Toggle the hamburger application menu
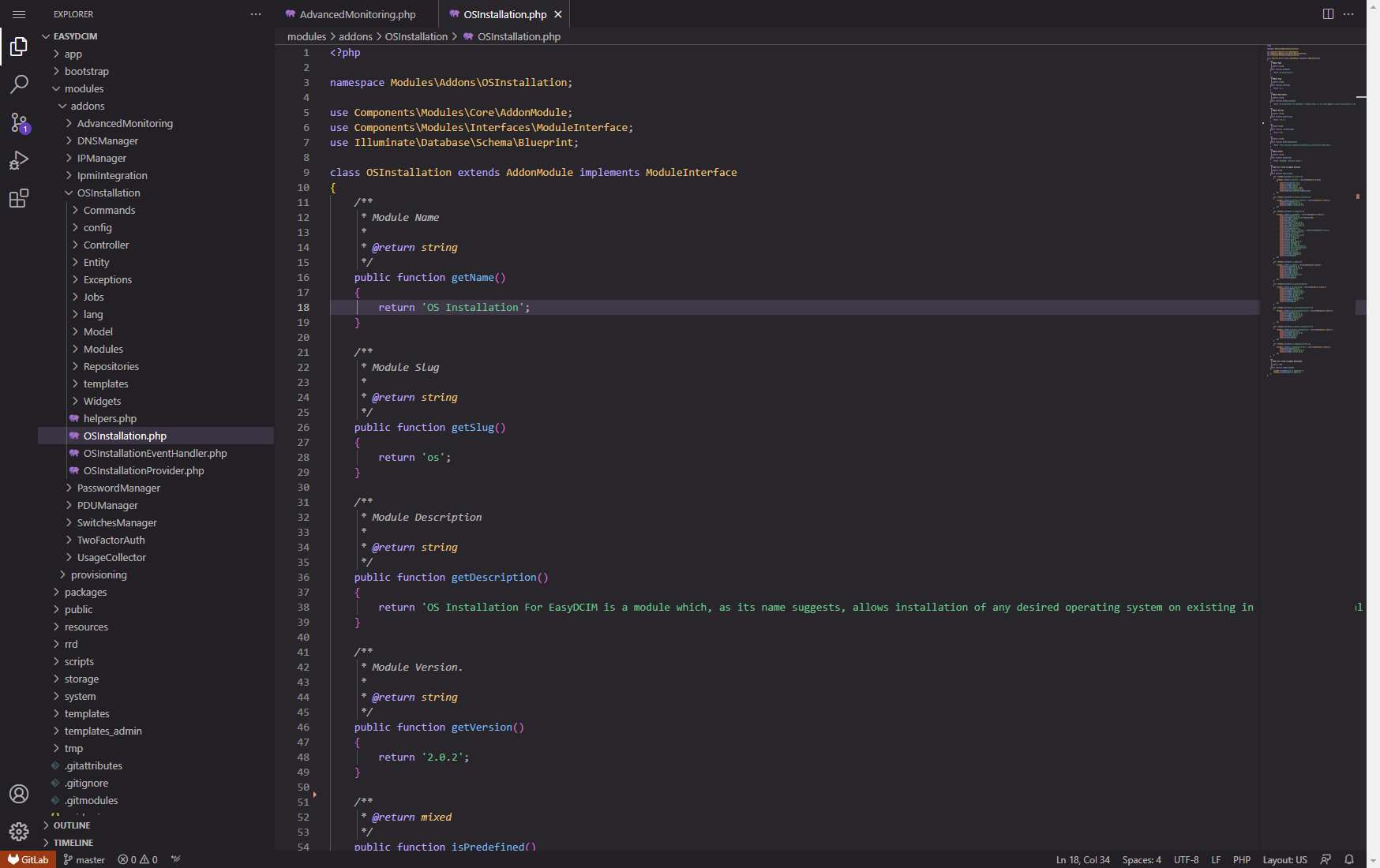The width and height of the screenshot is (1380, 868). coord(19,14)
